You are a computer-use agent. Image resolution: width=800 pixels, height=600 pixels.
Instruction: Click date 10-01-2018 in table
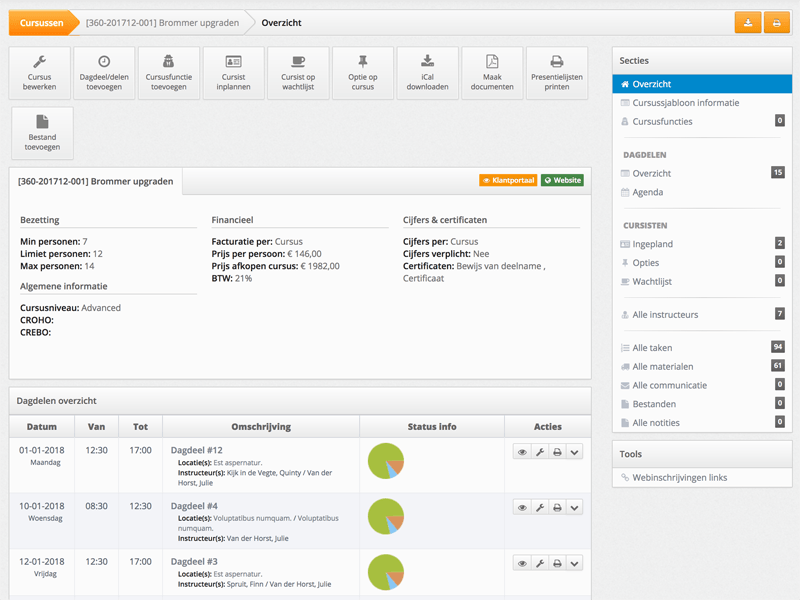(x=42, y=506)
